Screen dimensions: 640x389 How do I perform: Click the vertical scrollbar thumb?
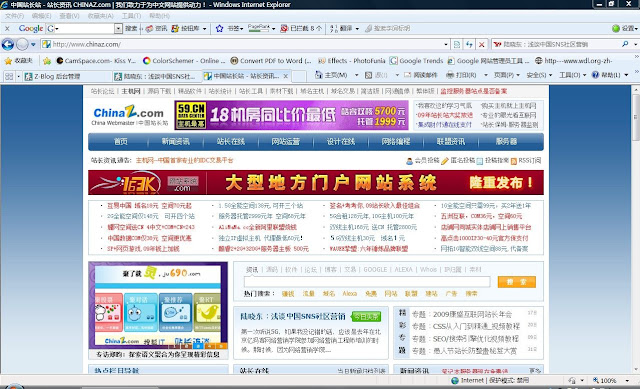point(636,117)
